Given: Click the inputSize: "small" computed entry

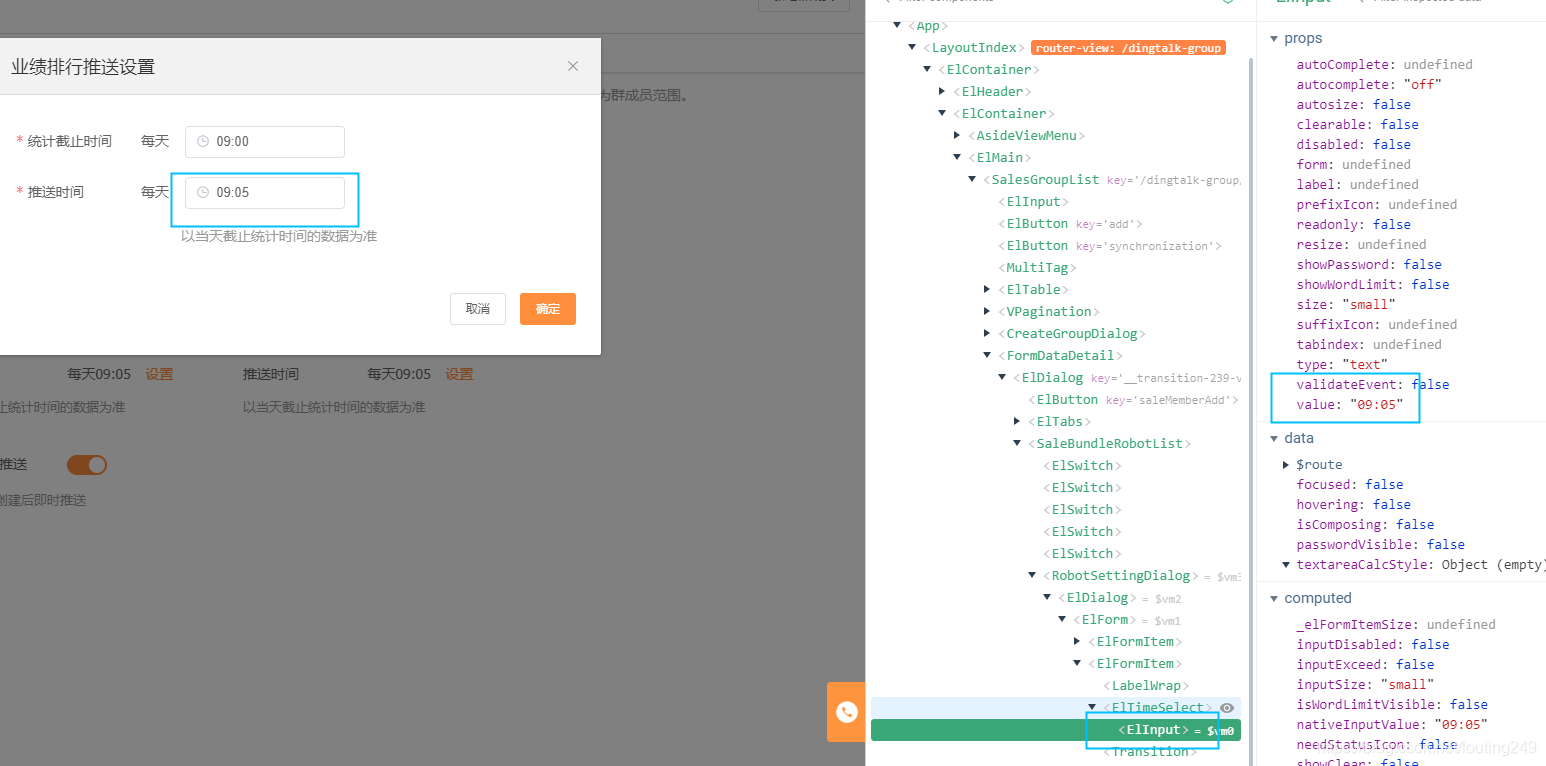Looking at the screenshot, I should coord(1366,684).
